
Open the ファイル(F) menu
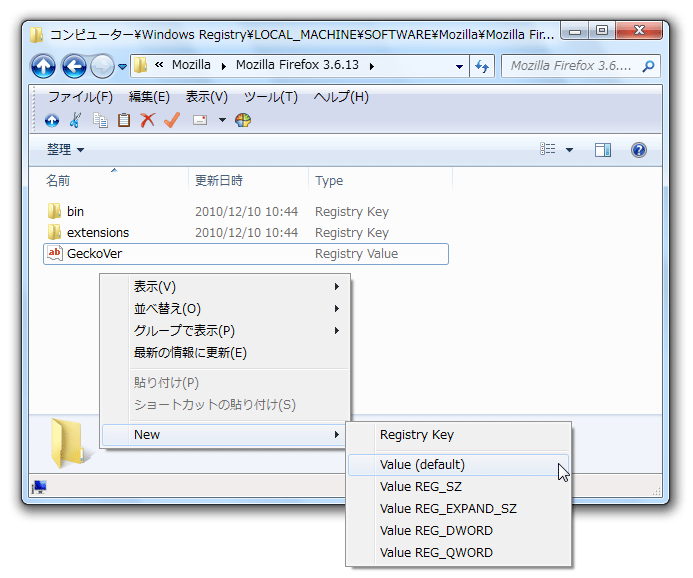click(80, 96)
